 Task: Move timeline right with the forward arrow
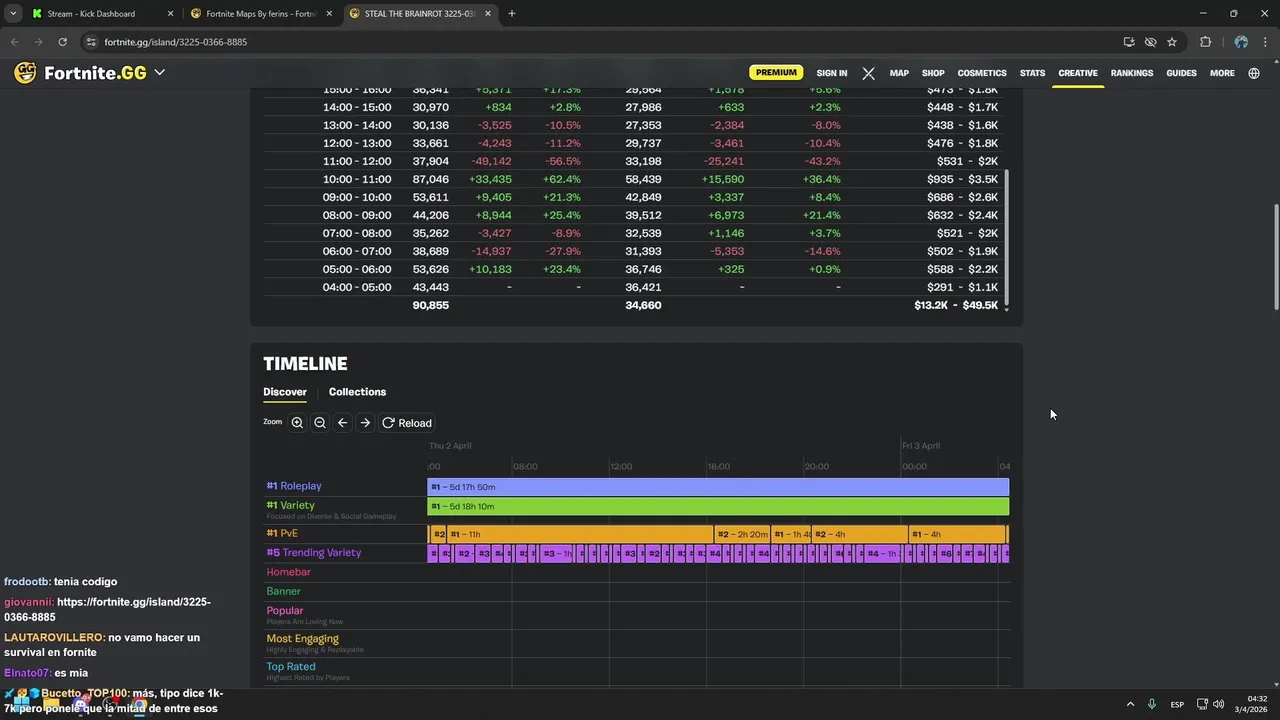pos(365,423)
